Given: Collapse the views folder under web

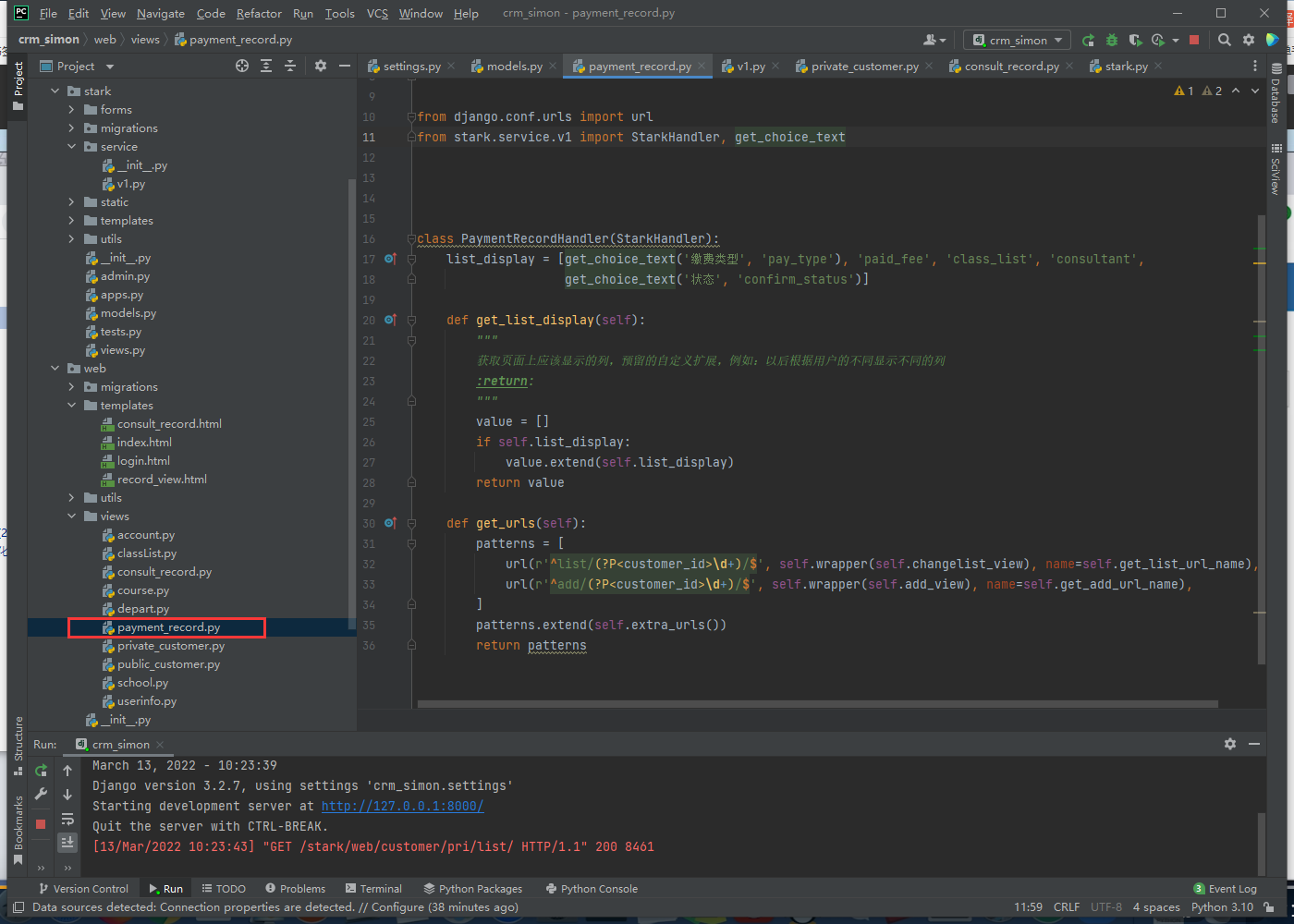Looking at the screenshot, I should [x=72, y=517].
